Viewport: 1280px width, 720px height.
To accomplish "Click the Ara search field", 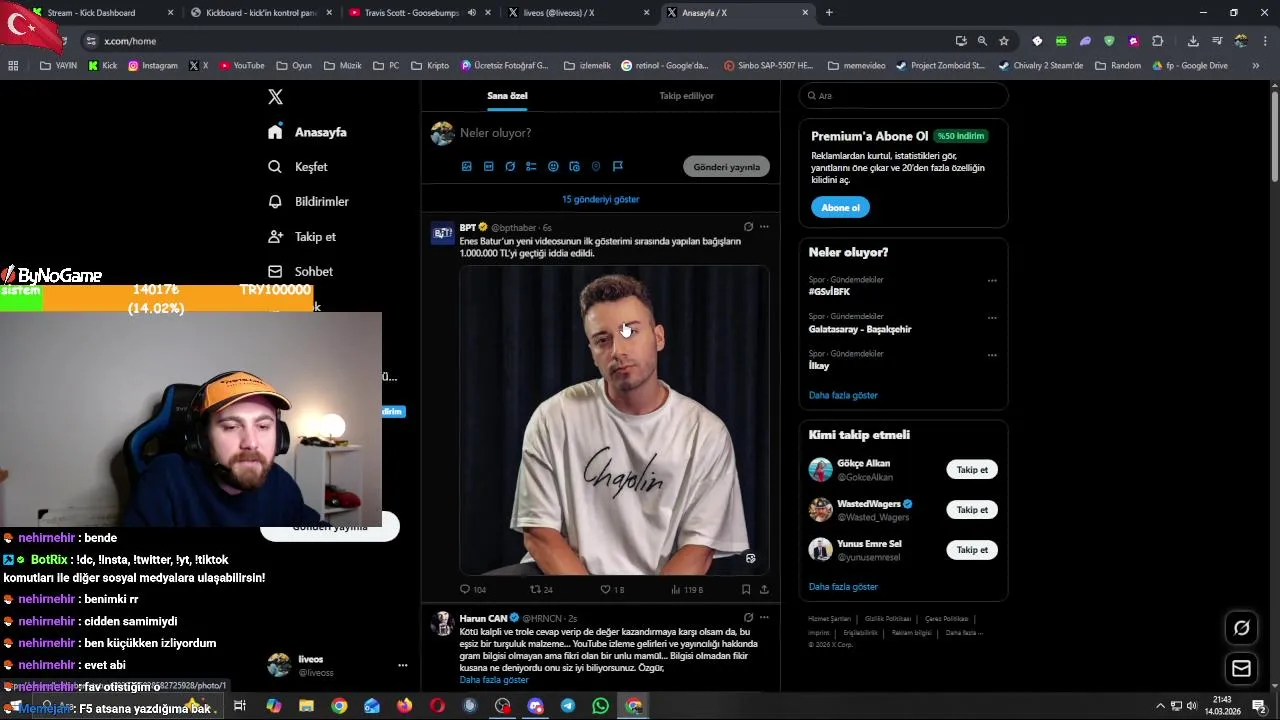I will [903, 96].
